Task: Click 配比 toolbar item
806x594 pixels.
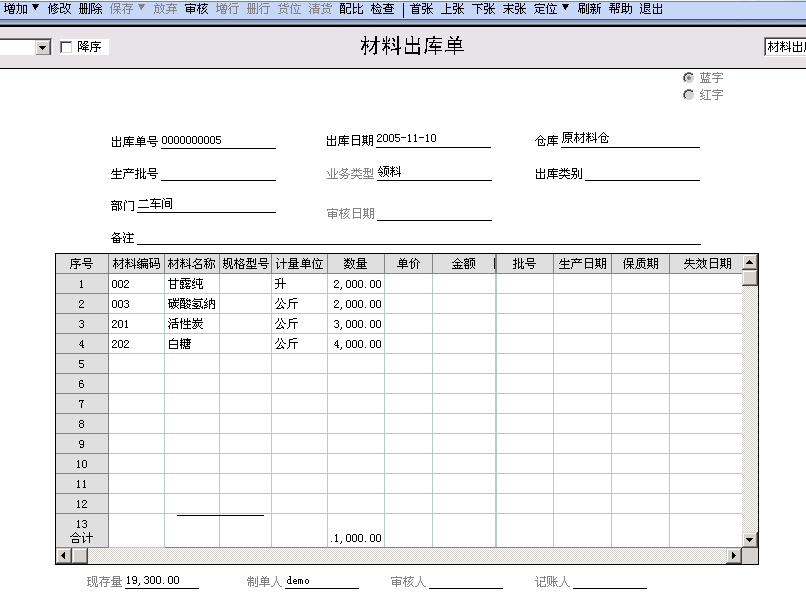Action: coord(351,9)
